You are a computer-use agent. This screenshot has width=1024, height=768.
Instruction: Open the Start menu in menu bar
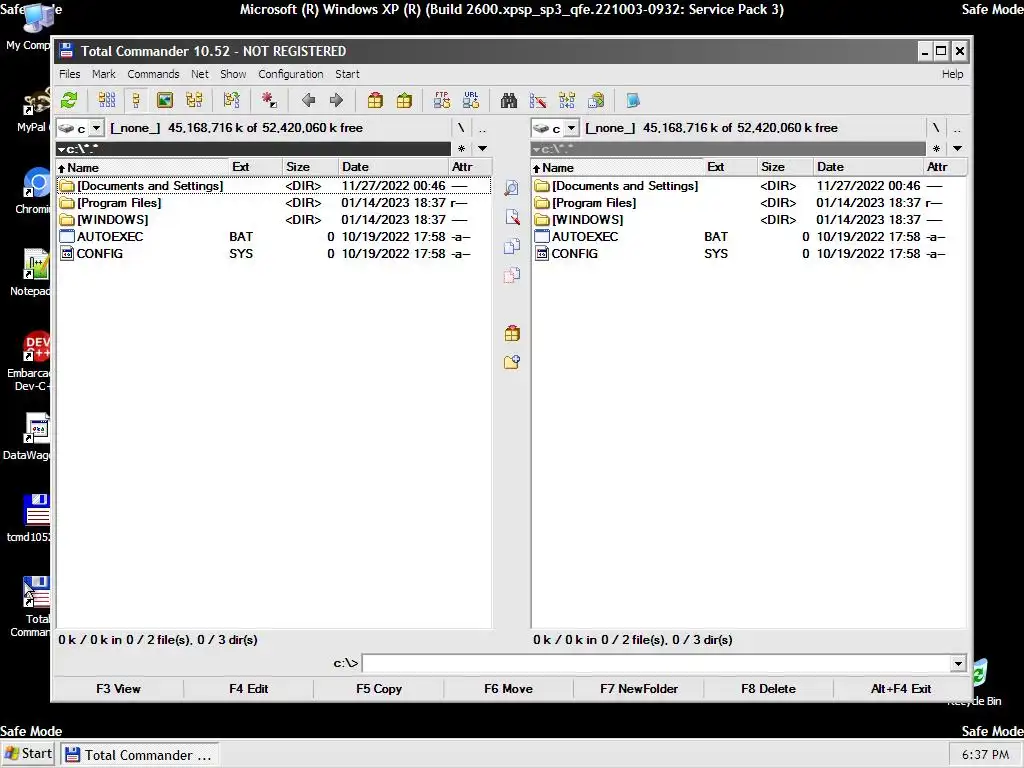pyautogui.click(x=347, y=74)
